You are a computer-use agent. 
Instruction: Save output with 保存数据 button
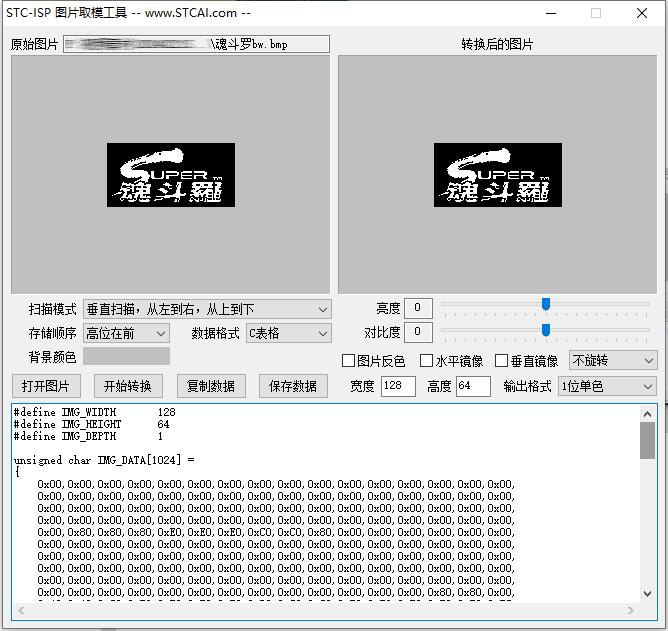click(x=293, y=386)
